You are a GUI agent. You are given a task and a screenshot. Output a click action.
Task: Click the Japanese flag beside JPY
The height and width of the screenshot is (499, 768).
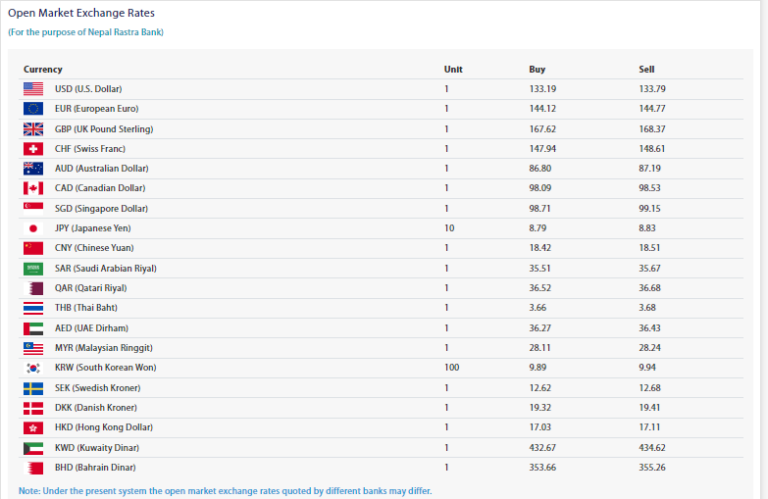pos(33,228)
